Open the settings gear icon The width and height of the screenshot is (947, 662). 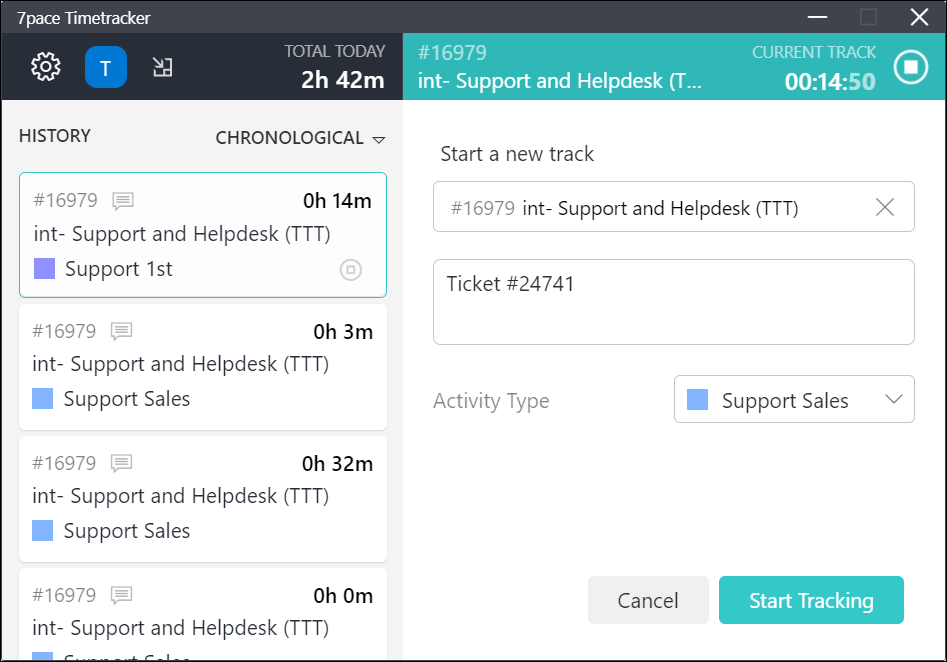(46, 66)
